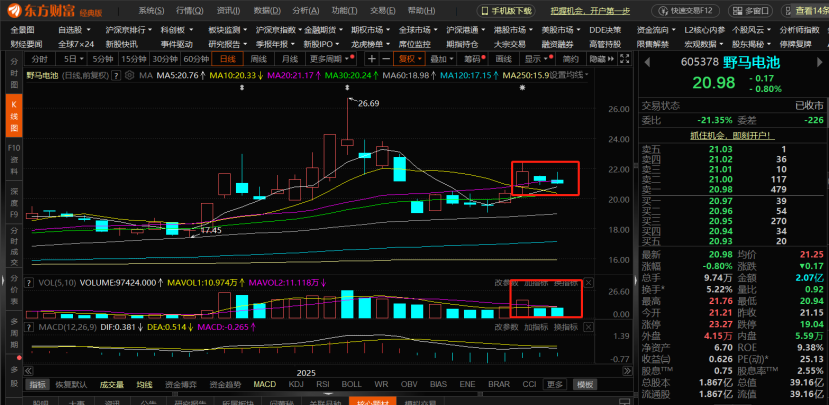
Task: Click the 东方财富 logo
Action: click(43, 11)
